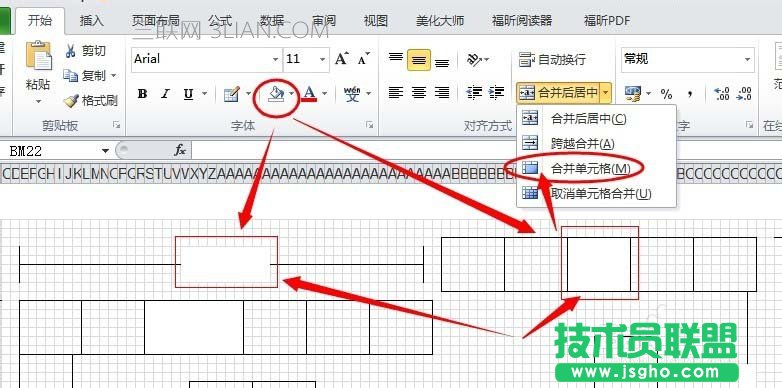Image resolution: width=782 pixels, height=388 pixels.
Task: Toggle Underline formatting
Action: [x=188, y=93]
